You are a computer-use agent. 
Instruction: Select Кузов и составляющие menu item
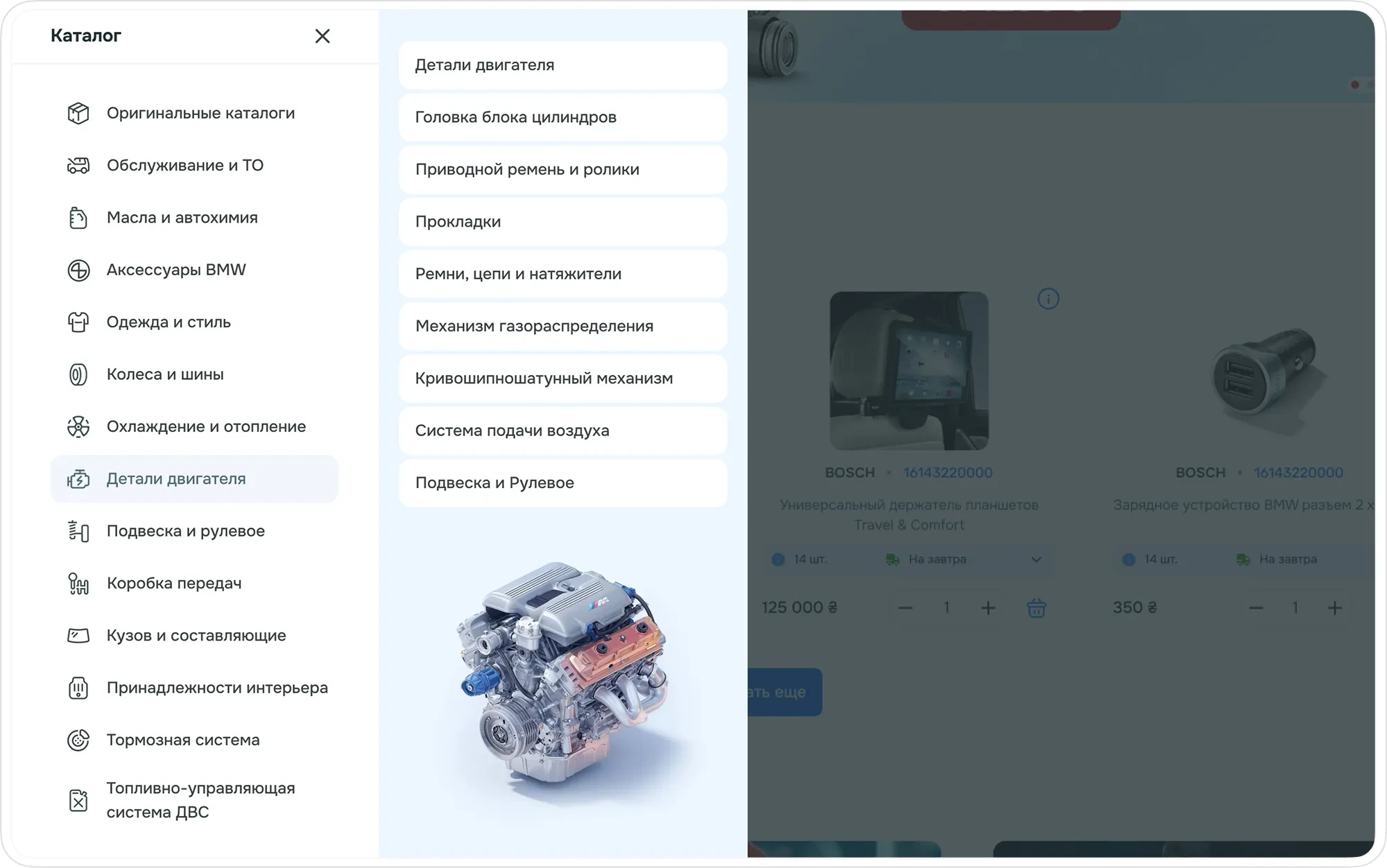coord(196,636)
